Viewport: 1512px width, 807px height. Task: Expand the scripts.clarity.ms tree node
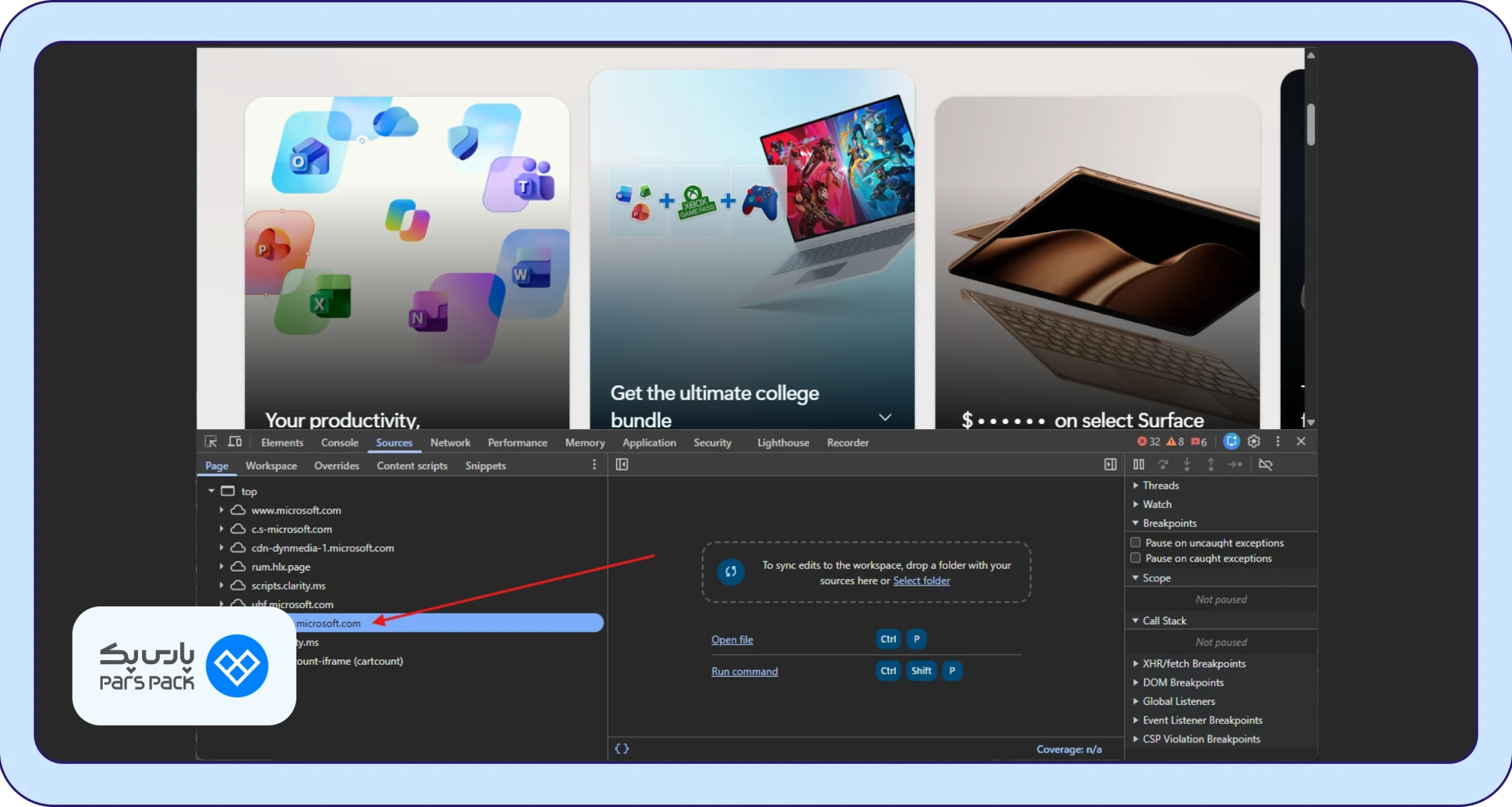(x=221, y=585)
